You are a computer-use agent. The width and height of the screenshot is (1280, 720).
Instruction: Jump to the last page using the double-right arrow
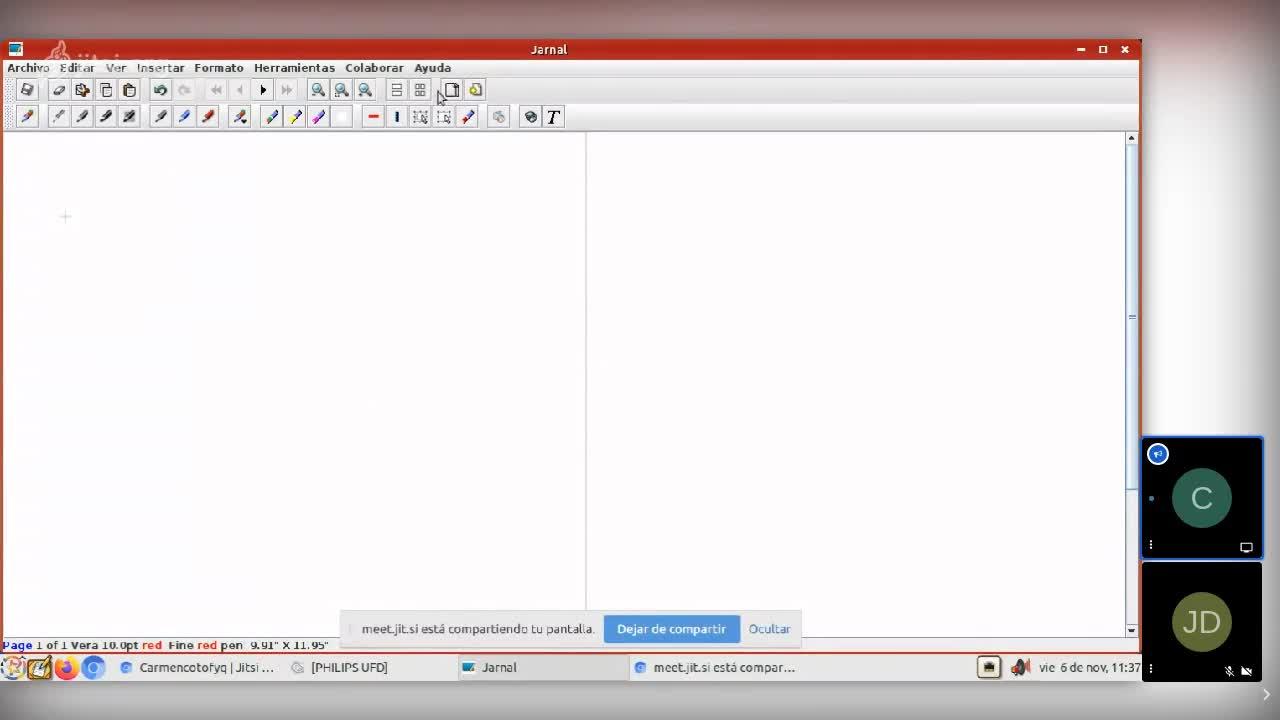click(x=287, y=90)
